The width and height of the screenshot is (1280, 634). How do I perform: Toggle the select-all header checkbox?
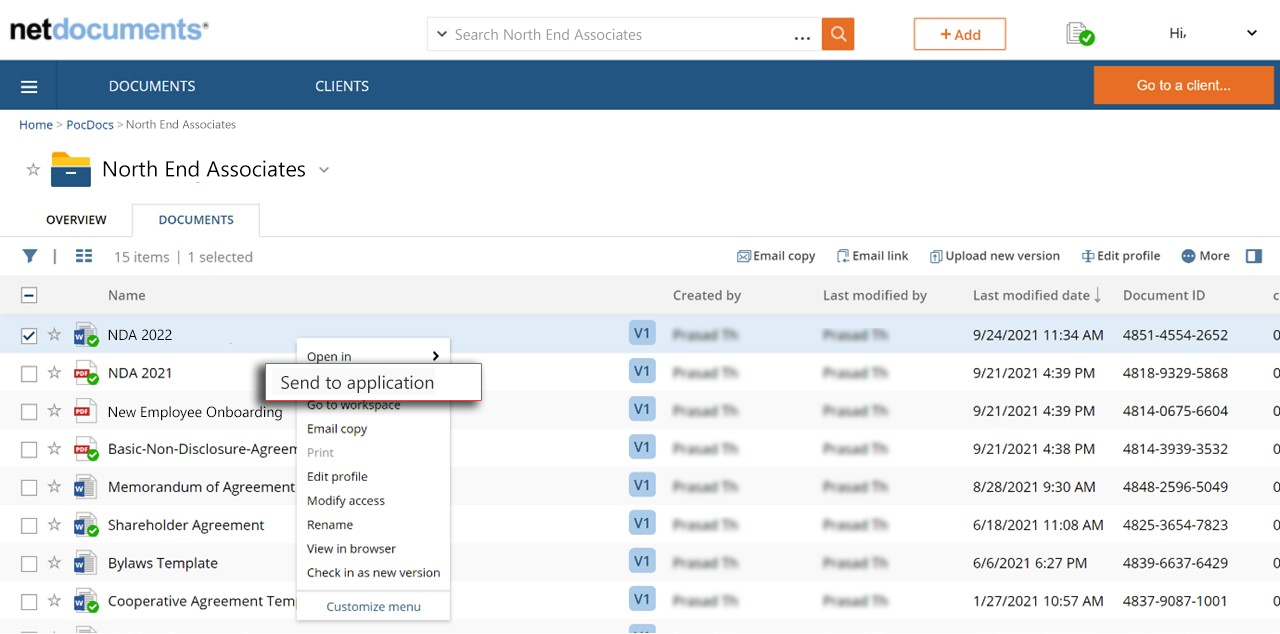tap(29, 295)
